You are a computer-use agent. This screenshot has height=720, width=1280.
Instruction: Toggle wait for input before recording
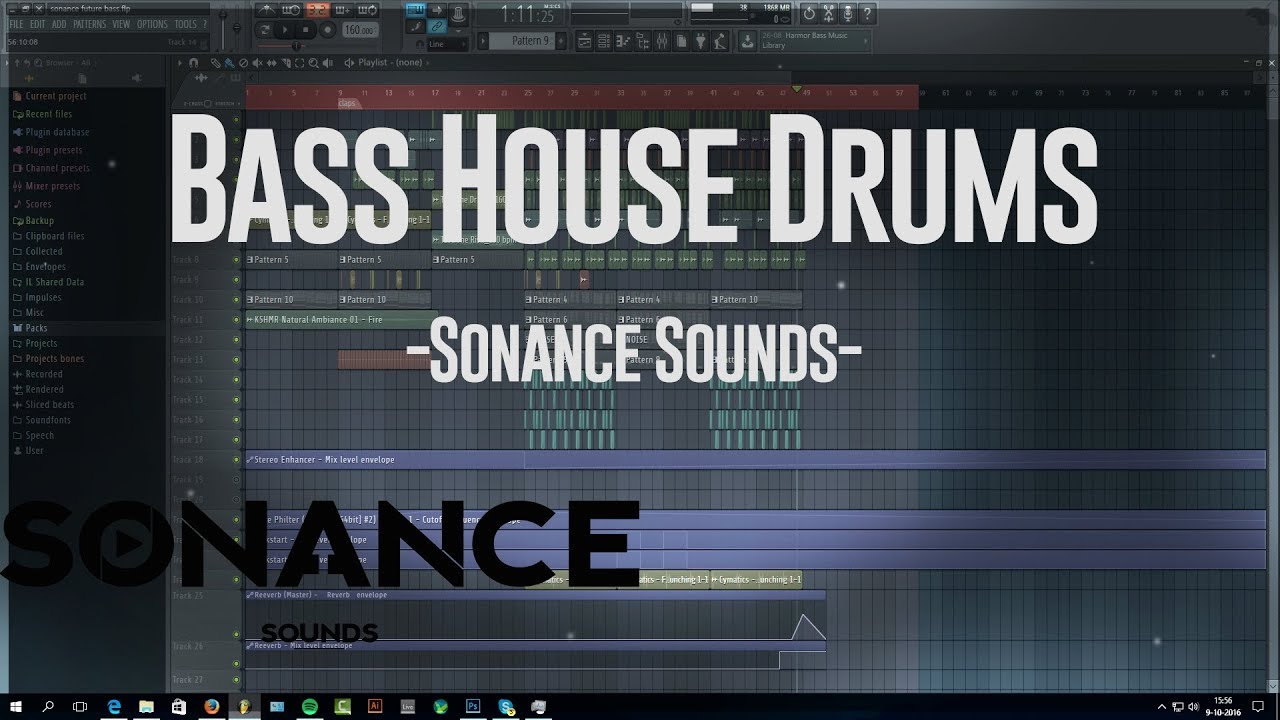coord(291,10)
